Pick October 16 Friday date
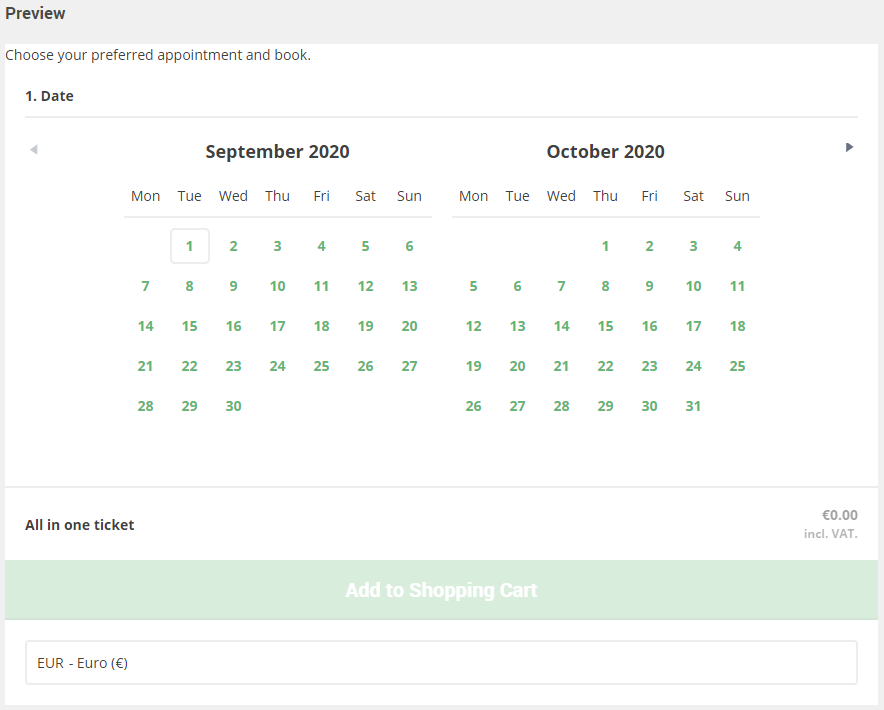The height and width of the screenshot is (710, 884). [649, 326]
